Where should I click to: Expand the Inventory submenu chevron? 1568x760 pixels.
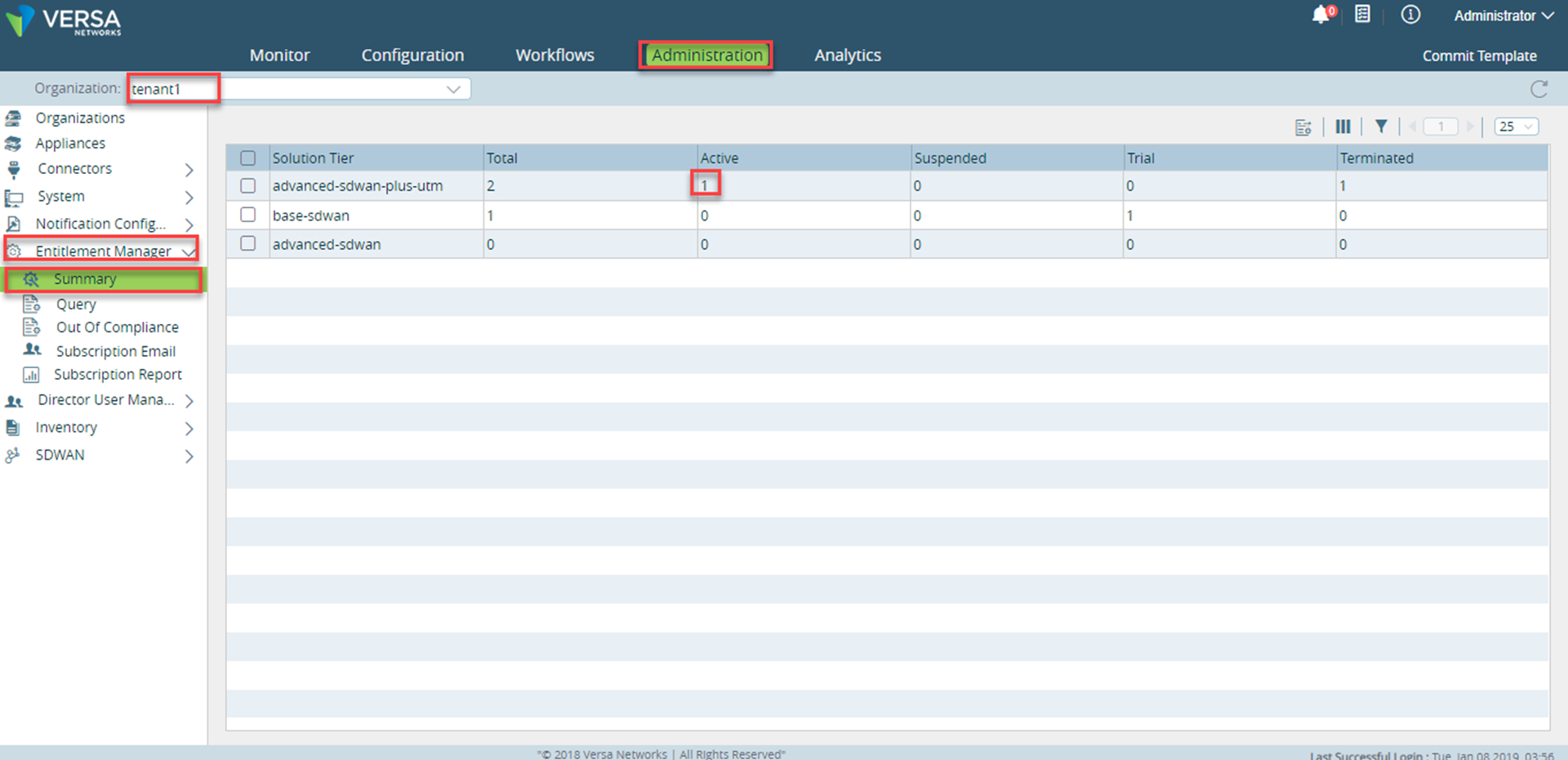[189, 429]
